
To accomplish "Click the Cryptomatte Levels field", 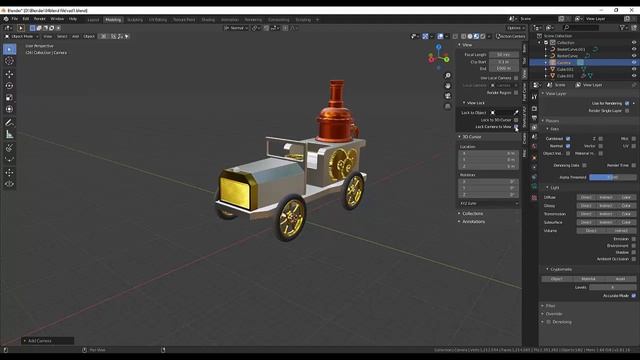I will (613, 287).
